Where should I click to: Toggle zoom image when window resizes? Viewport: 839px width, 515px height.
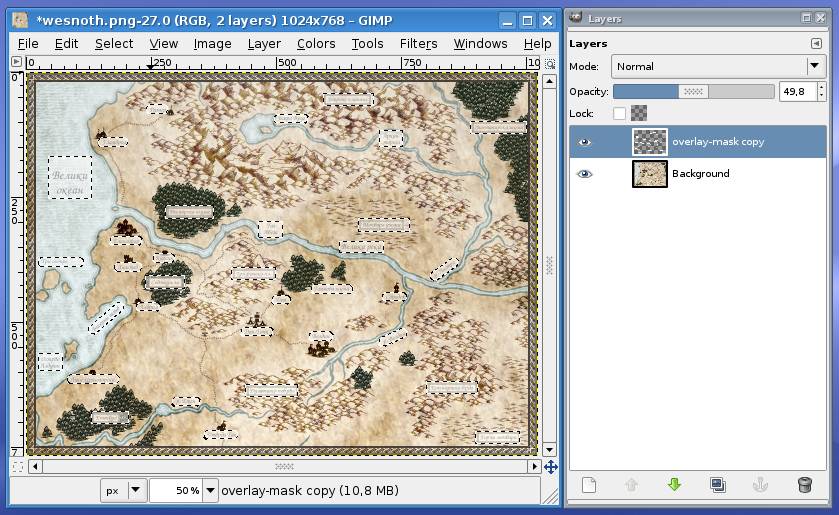click(x=550, y=64)
